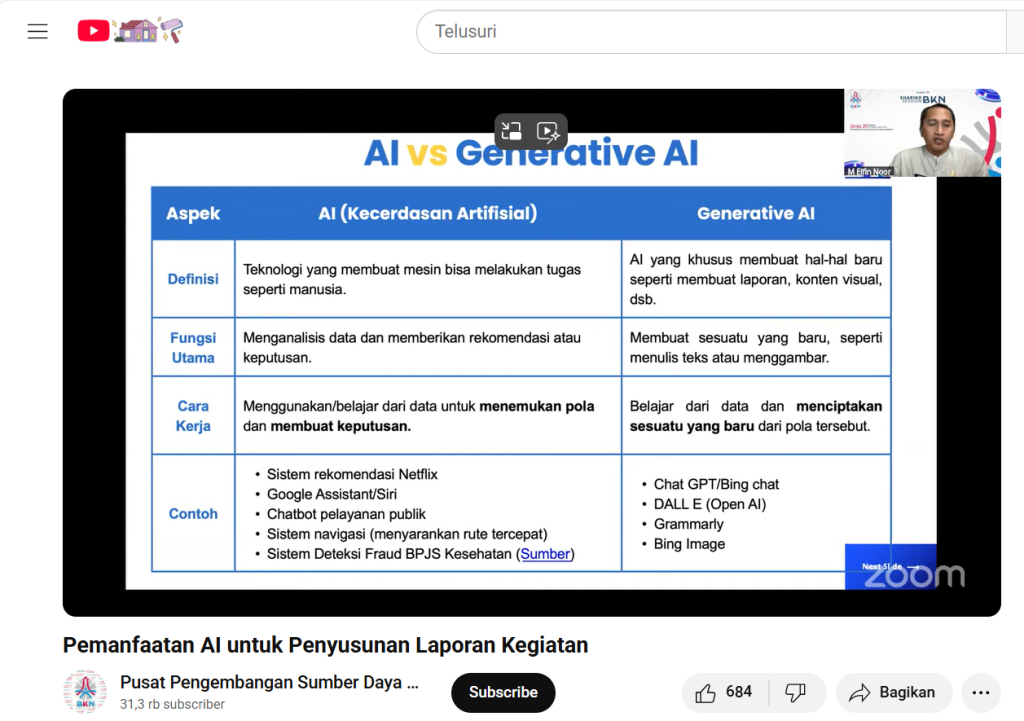The width and height of the screenshot is (1024, 721).
Task: Click the Grammarly bullet
Action: [x=689, y=524]
